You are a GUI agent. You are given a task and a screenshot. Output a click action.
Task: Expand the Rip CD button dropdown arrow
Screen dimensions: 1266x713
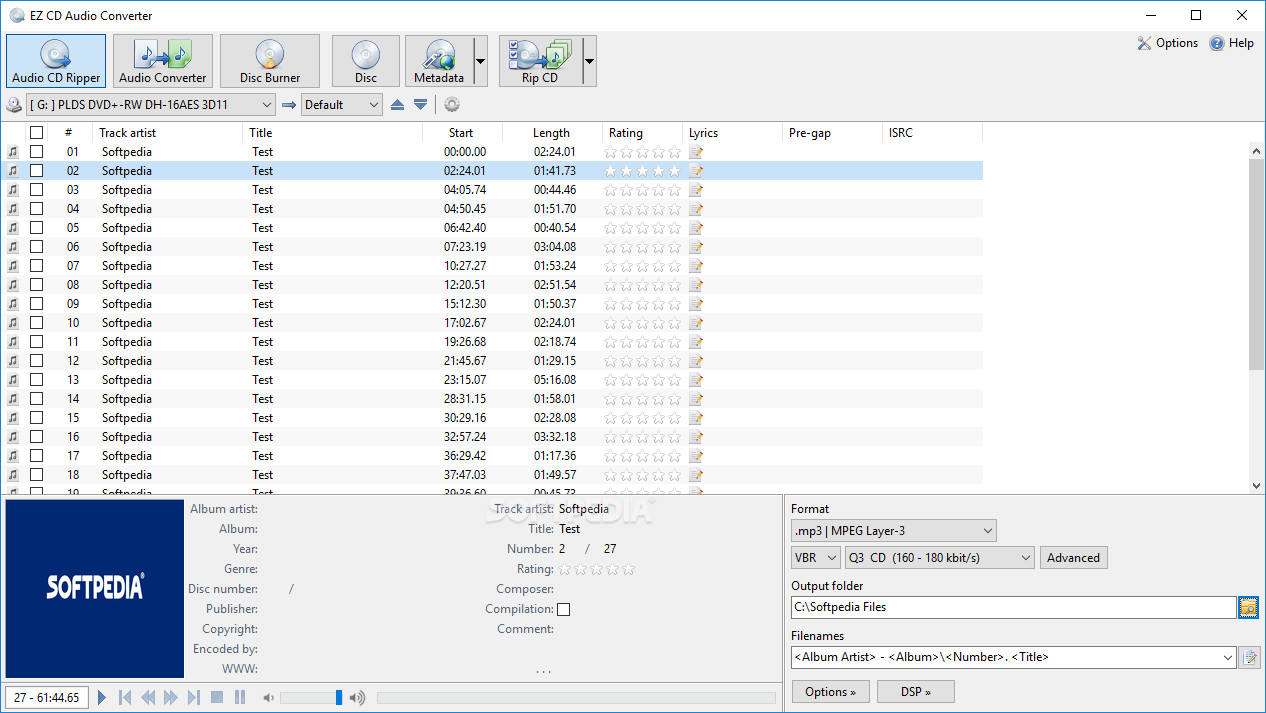[589, 61]
